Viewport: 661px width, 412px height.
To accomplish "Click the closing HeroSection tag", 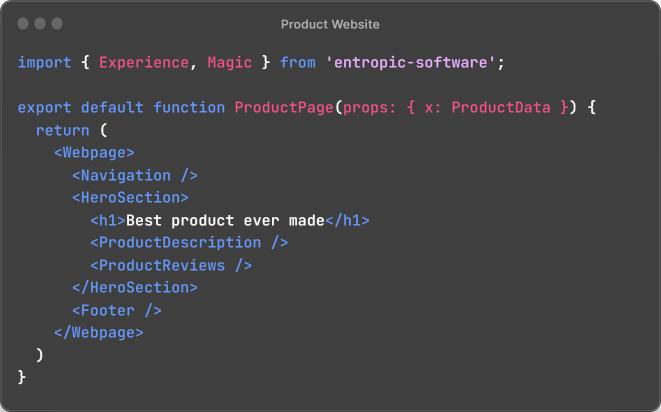I will (x=134, y=287).
